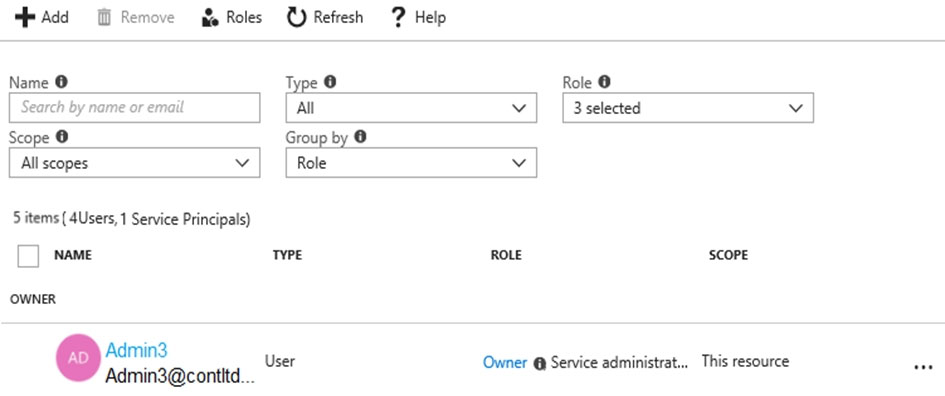Viewport: 945px width, 396px height.
Task: Click info icon beside Owner role
Action: click(540, 363)
